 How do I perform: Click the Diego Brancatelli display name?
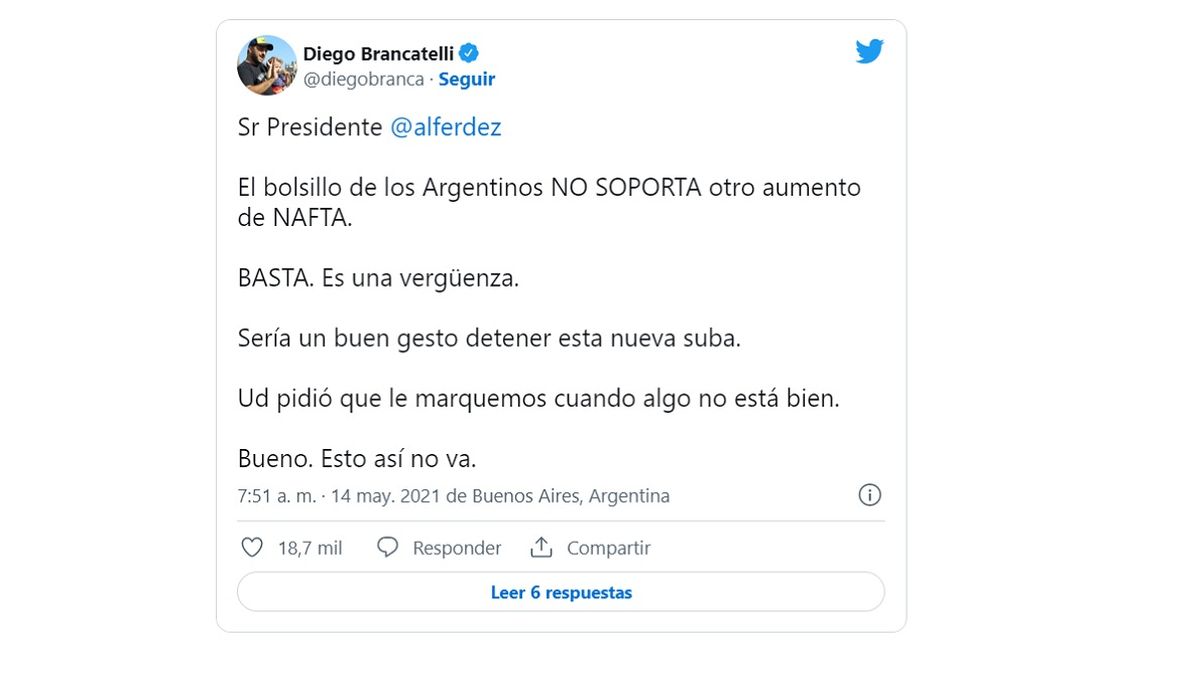tap(378, 53)
